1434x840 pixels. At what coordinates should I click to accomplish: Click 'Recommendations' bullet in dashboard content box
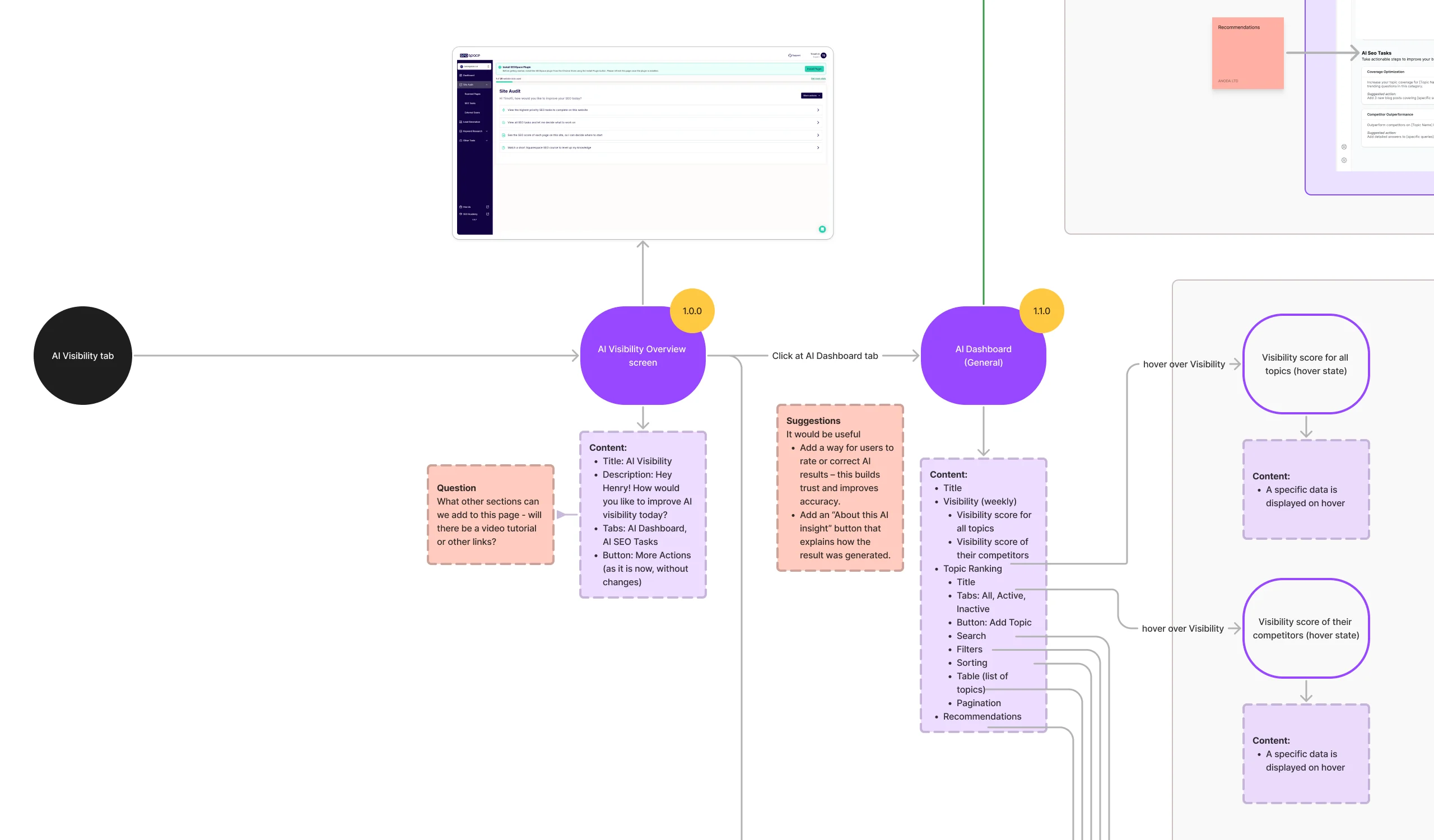point(981,717)
